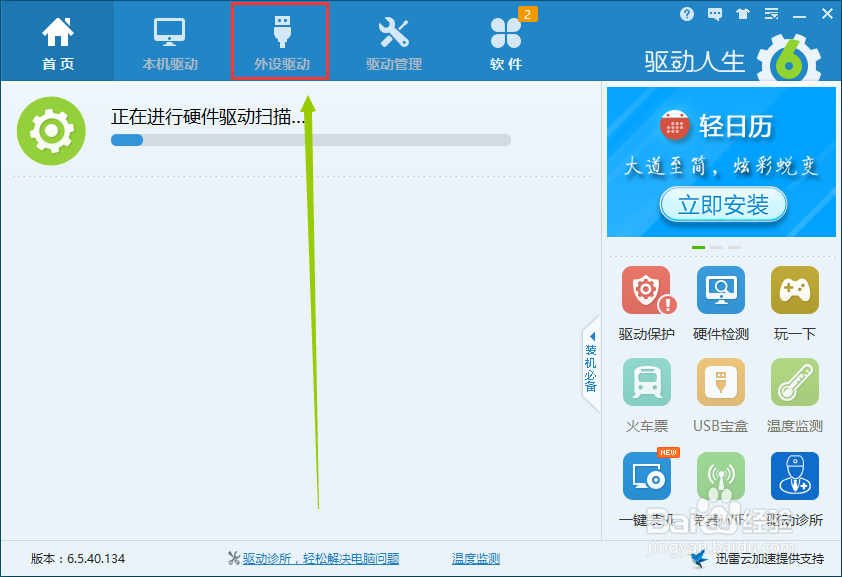Open the main menu dropdown icon
Viewport: 842px width, 577px height.
(771, 14)
